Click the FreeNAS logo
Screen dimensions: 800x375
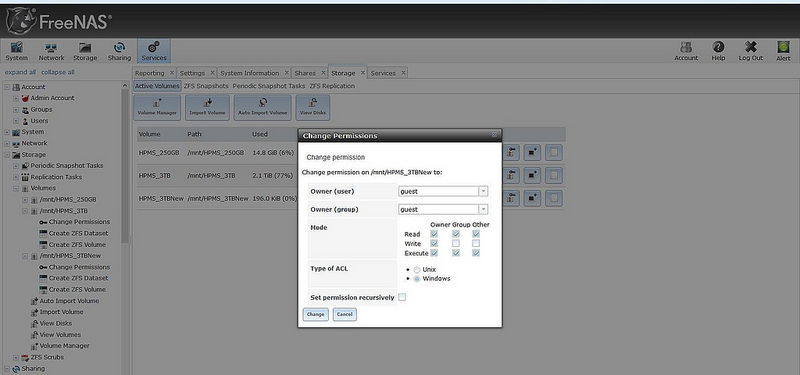coord(59,21)
